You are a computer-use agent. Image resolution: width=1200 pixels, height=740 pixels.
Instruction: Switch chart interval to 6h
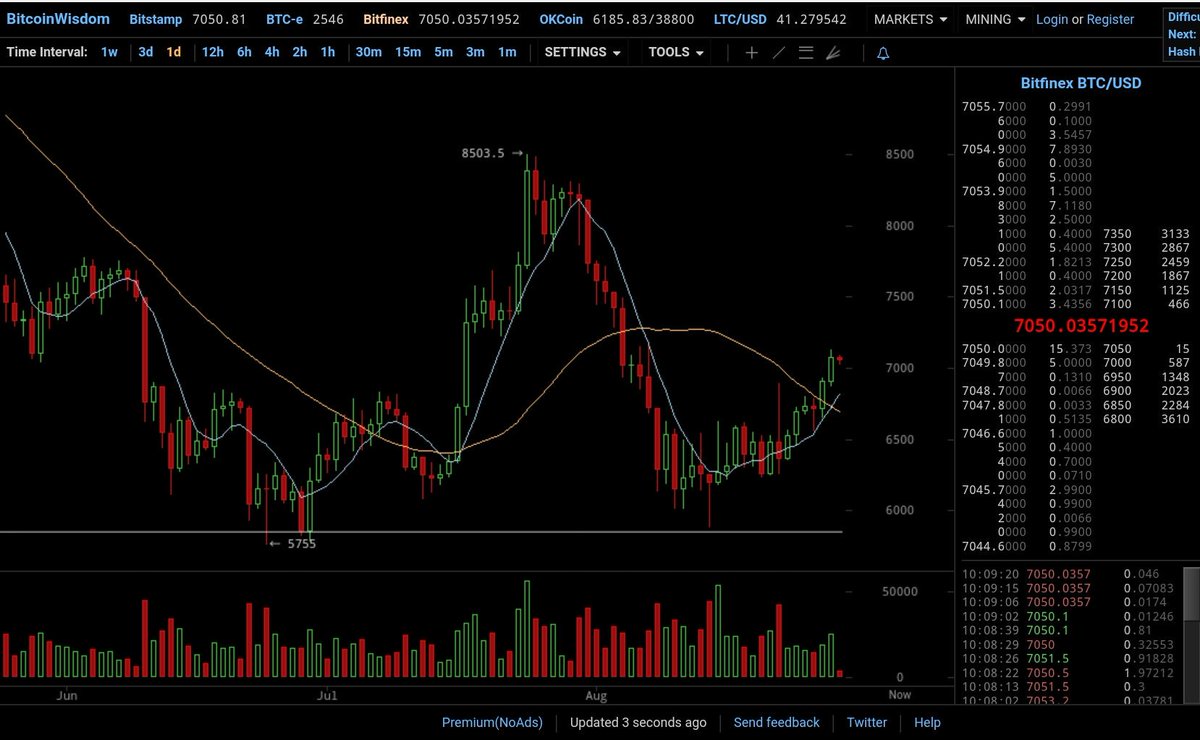coord(244,52)
